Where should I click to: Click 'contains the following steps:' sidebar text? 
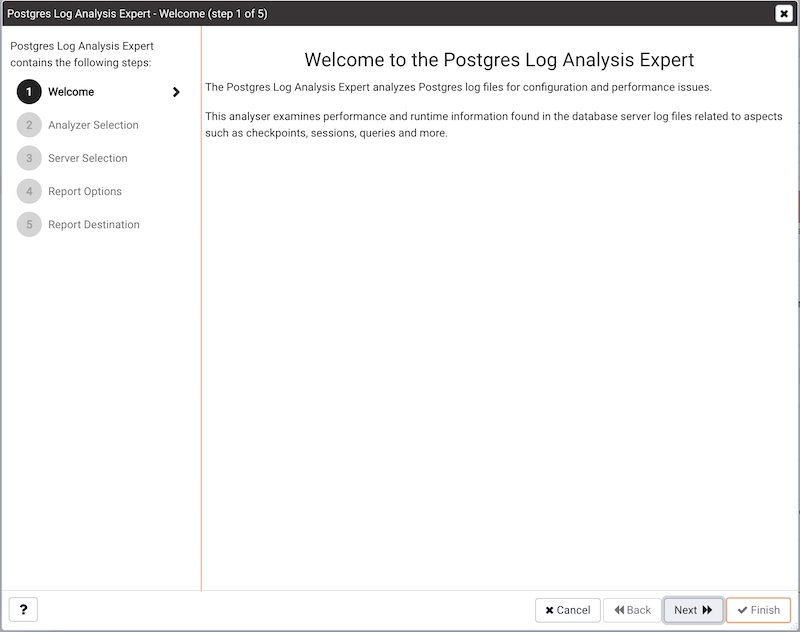click(x=81, y=63)
